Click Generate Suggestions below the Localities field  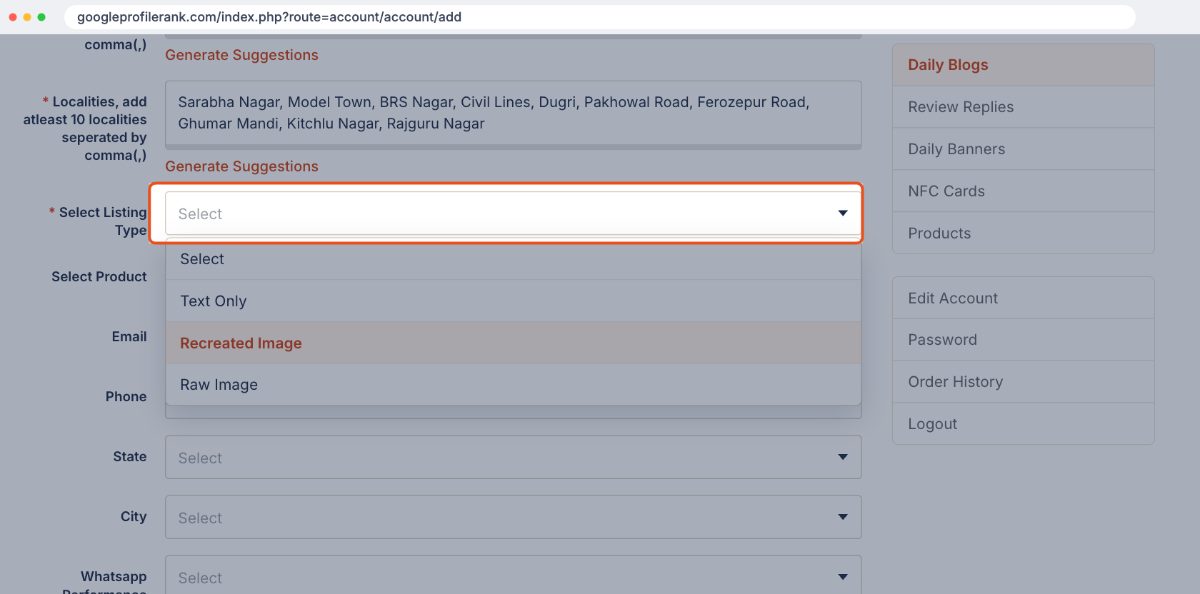pos(242,166)
